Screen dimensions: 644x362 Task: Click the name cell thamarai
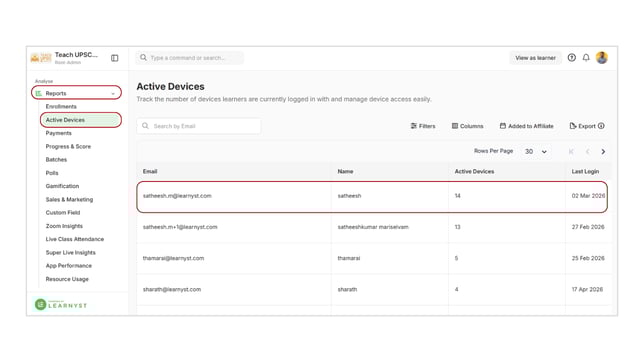(349, 258)
